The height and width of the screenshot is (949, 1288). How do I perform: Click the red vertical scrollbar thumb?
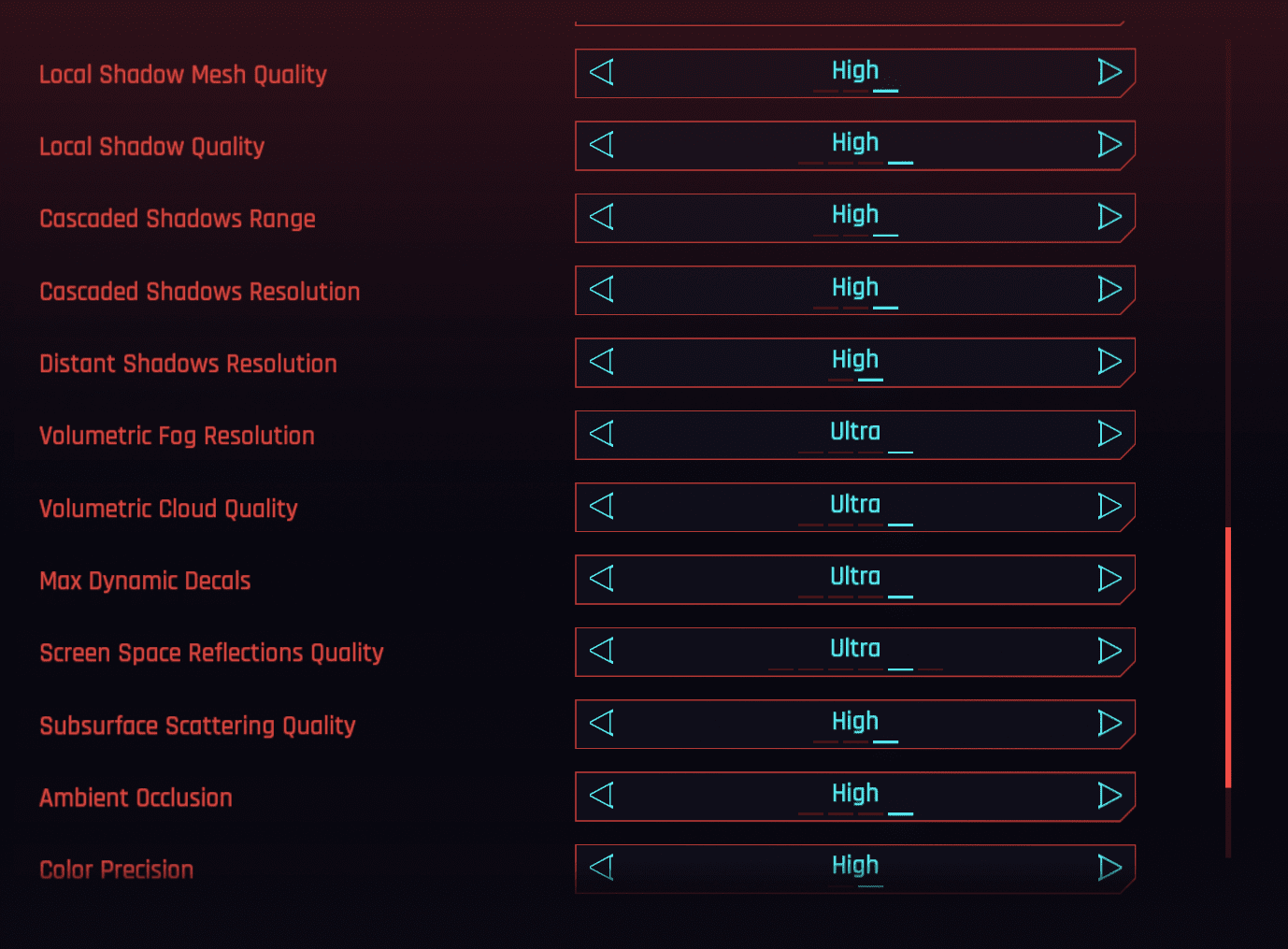pos(1228,657)
